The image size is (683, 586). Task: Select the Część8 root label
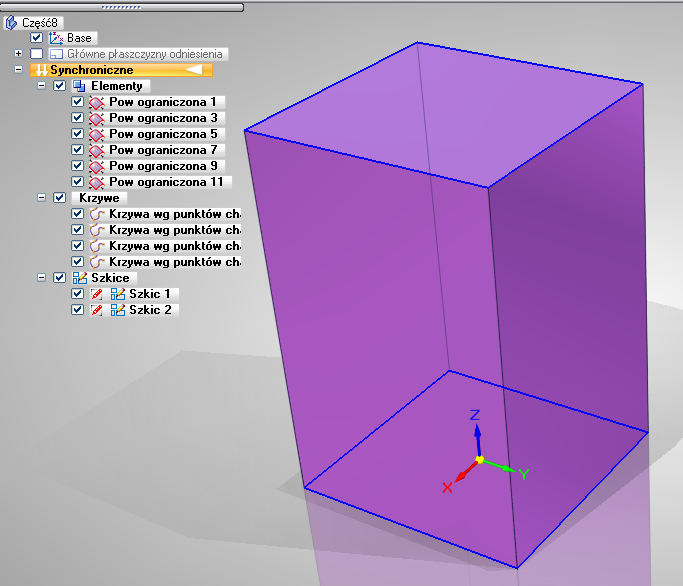coord(40,23)
